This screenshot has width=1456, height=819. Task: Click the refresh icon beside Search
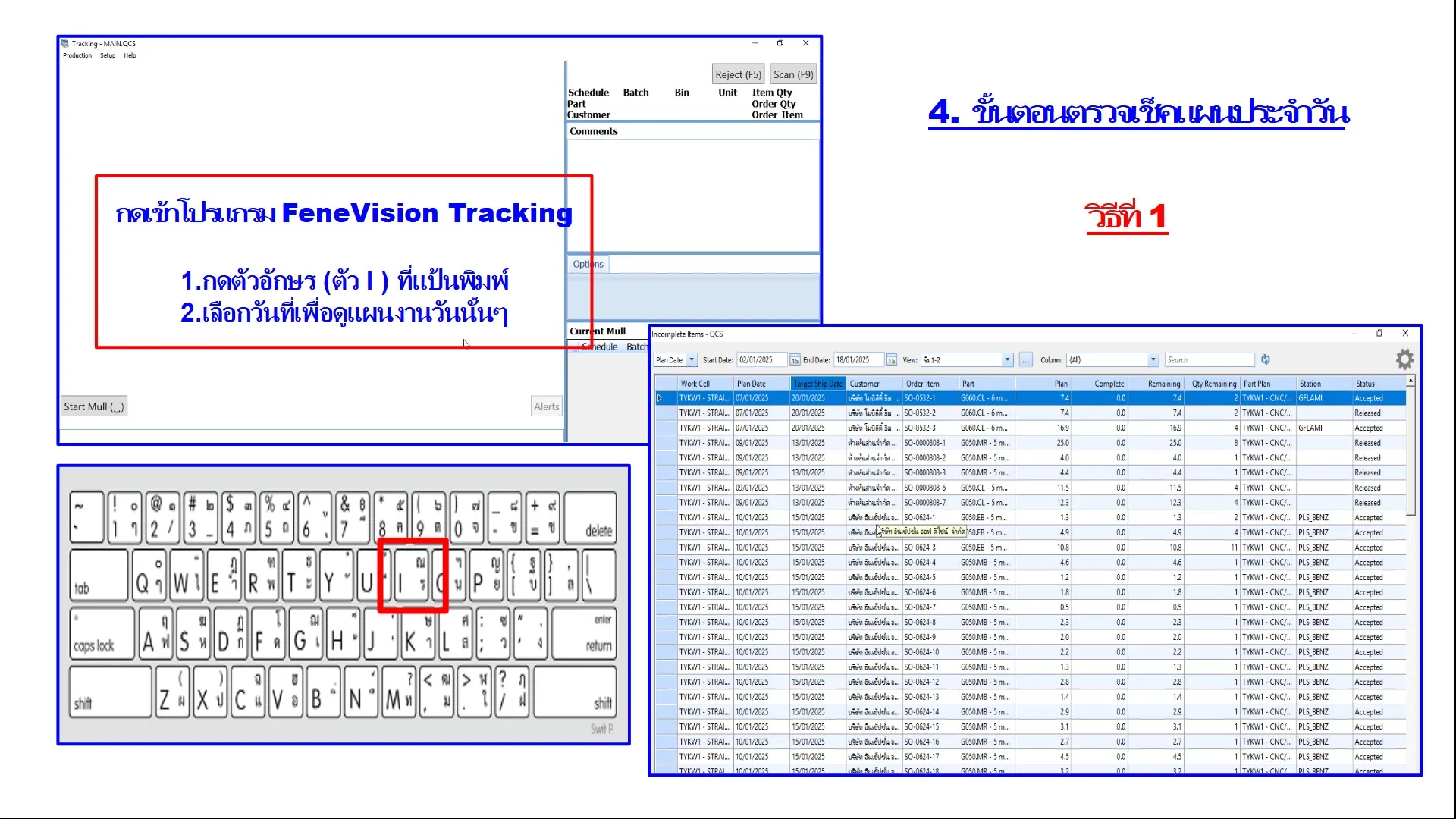coord(1266,360)
